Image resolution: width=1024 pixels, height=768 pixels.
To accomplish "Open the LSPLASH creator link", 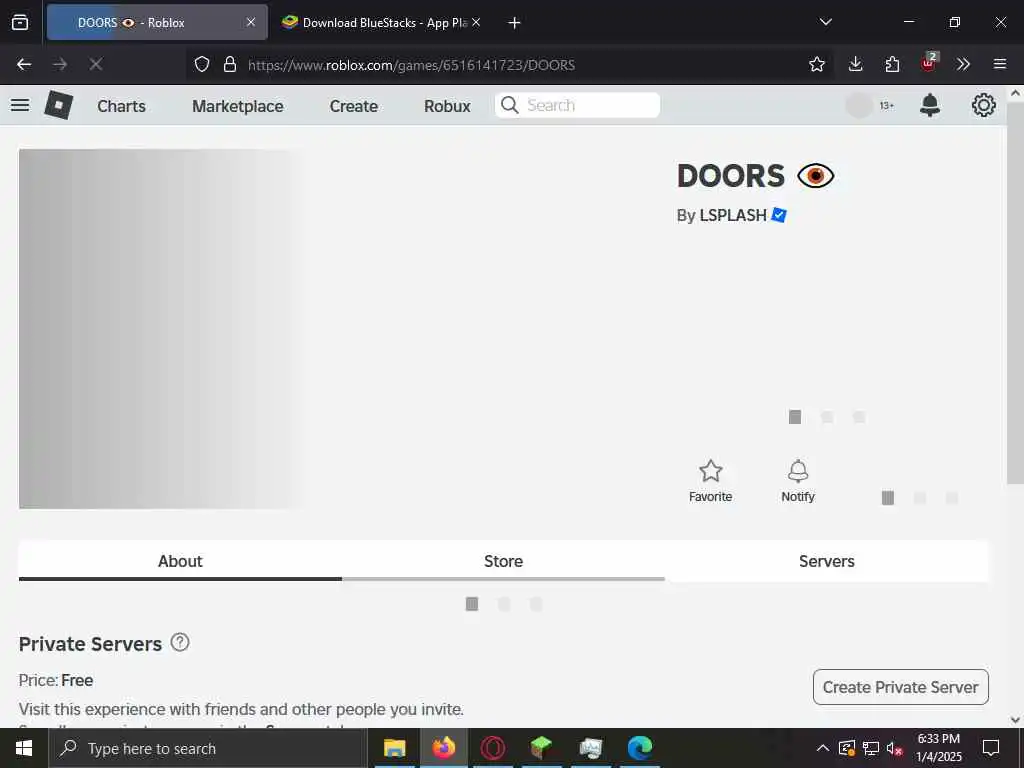I will click(x=733, y=215).
